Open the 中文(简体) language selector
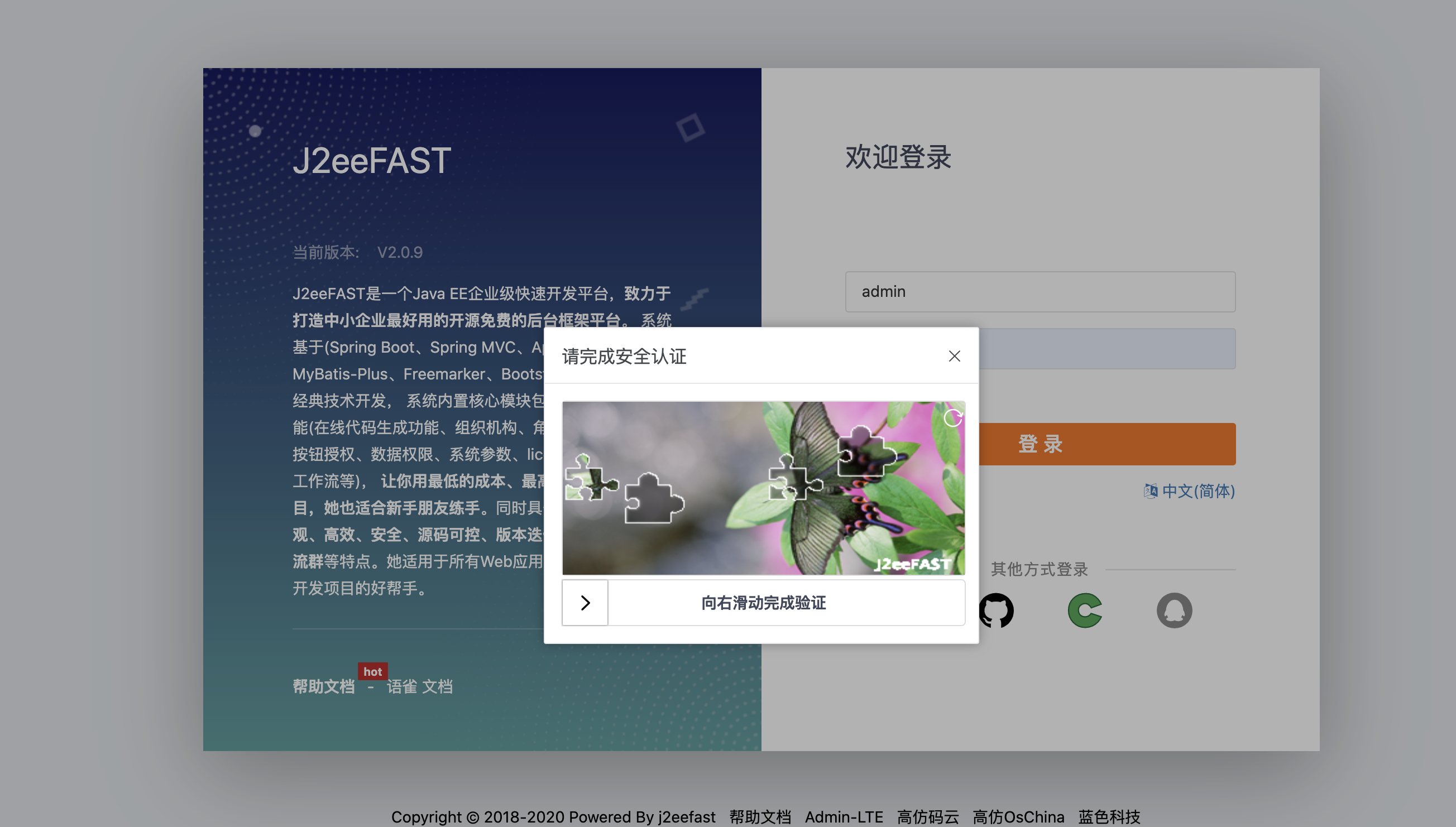 click(x=1198, y=491)
